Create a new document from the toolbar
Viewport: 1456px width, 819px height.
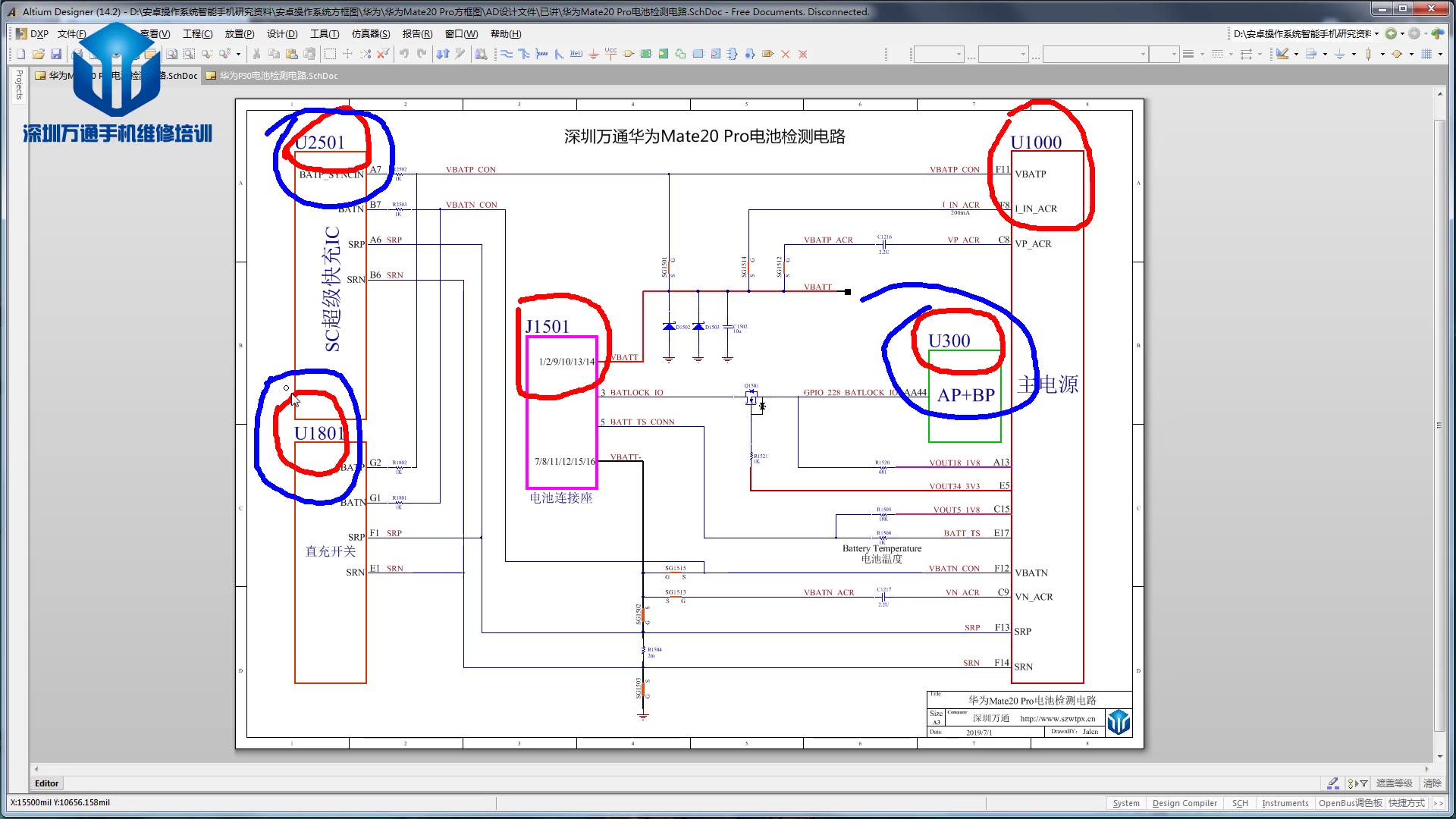point(20,54)
